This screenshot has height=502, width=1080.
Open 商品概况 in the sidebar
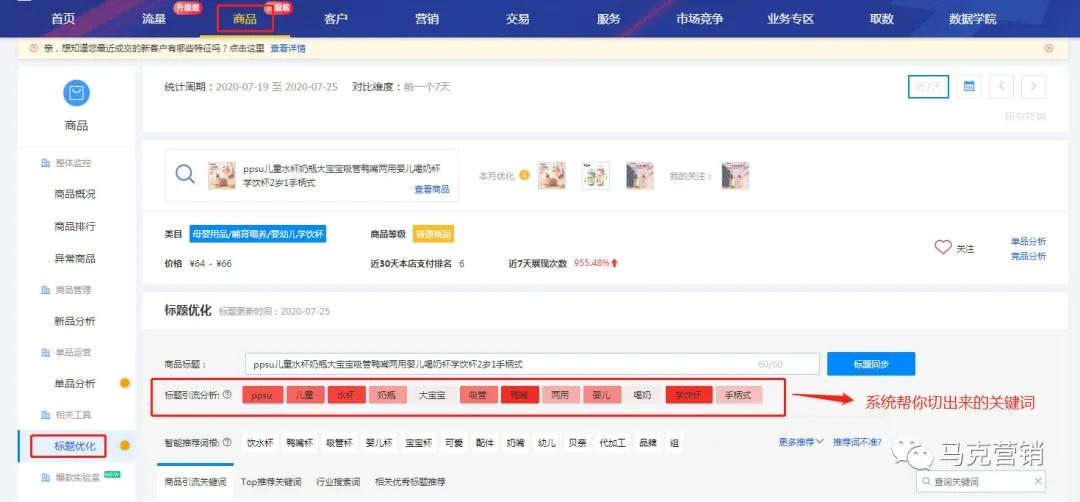point(74,194)
